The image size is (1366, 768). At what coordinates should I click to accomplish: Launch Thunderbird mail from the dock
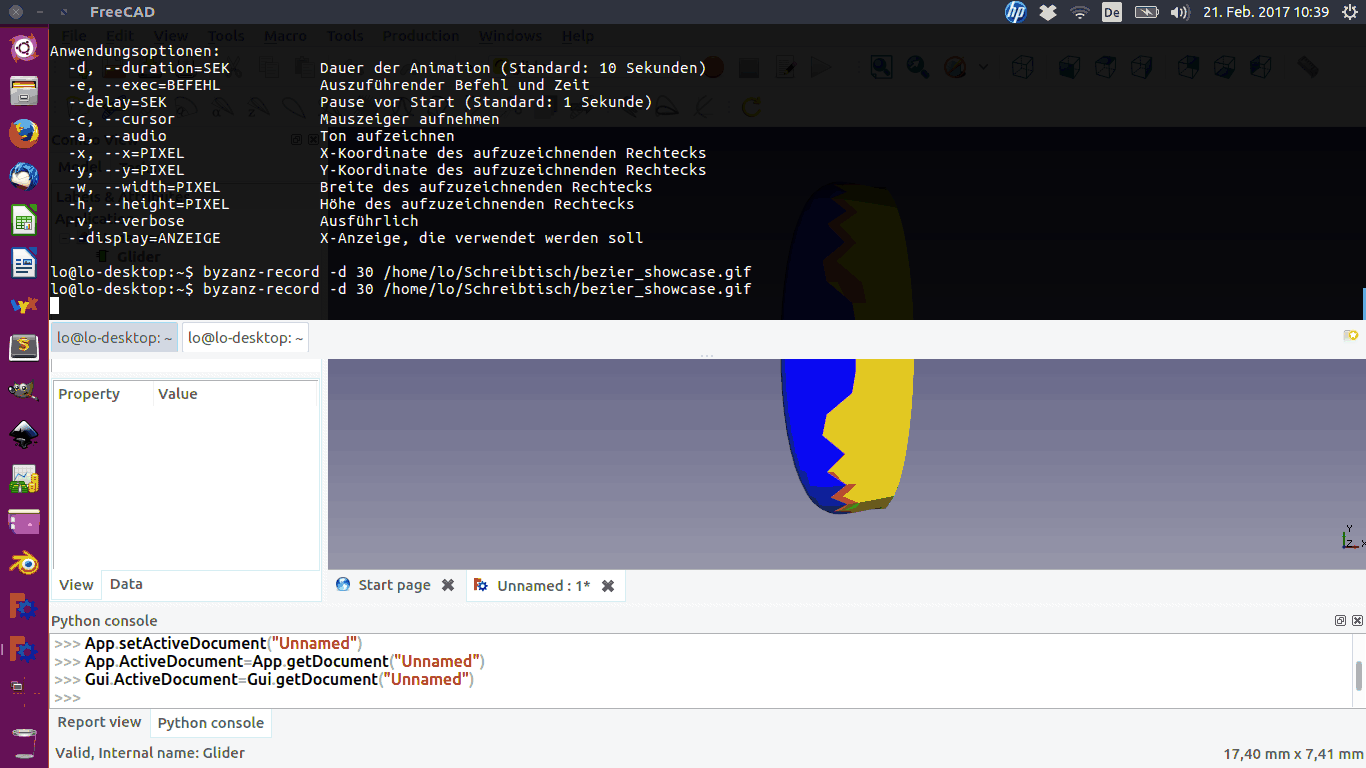[24, 177]
